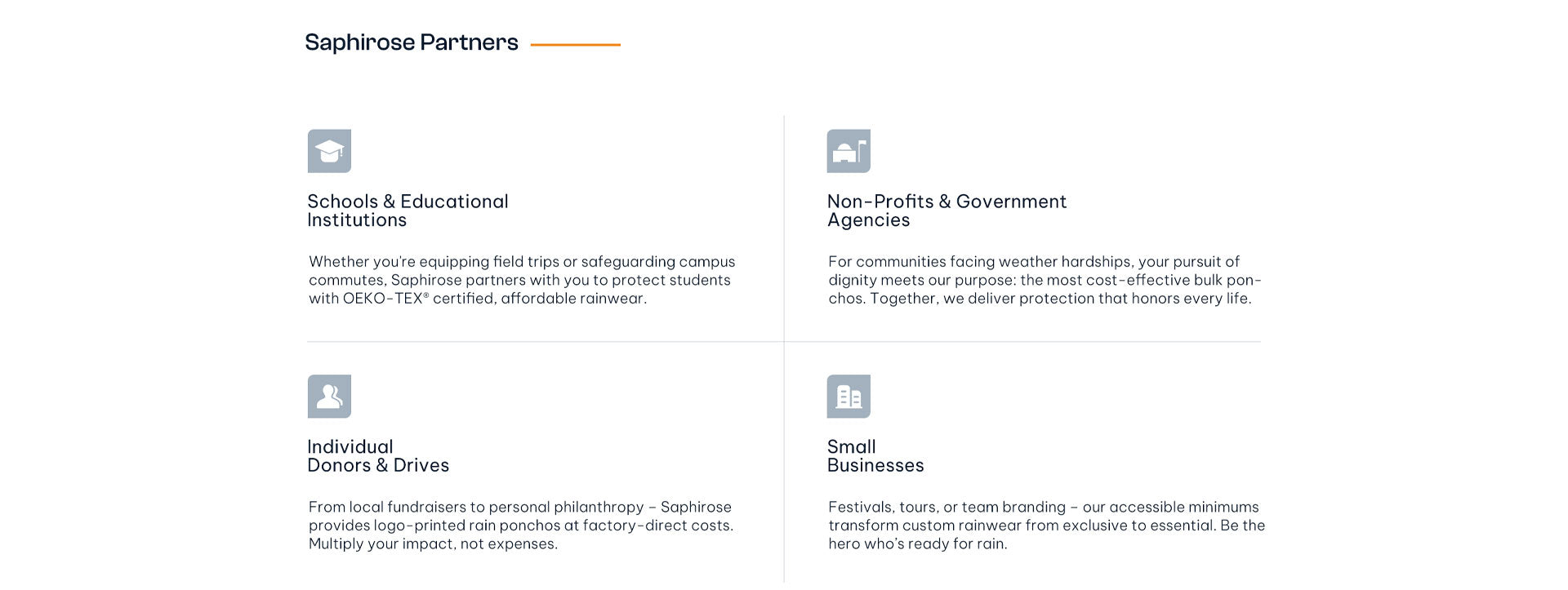Screen dimensions: 1568x590
Task: Click the Individual Donors people icon
Action: click(329, 397)
